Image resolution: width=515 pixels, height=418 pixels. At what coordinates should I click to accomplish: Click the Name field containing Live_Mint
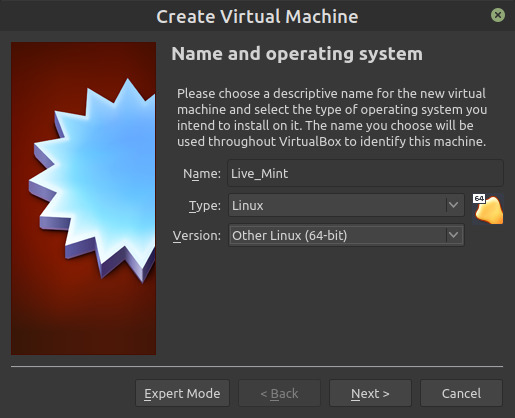pyautogui.click(x=365, y=173)
